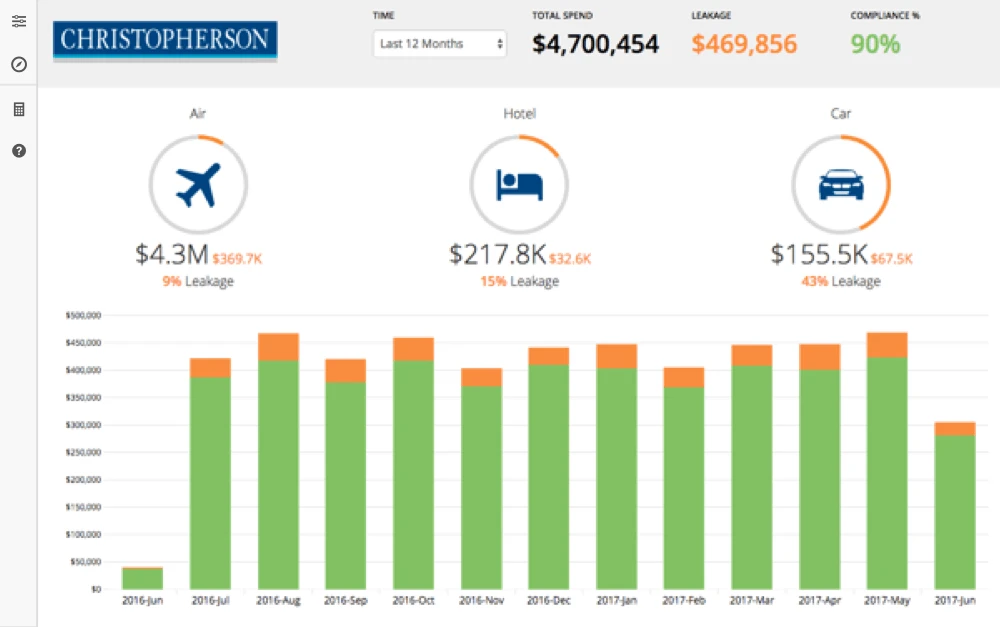Click the total spend $4,700,454 value
The height and width of the screenshot is (627, 1000).
click(x=595, y=44)
